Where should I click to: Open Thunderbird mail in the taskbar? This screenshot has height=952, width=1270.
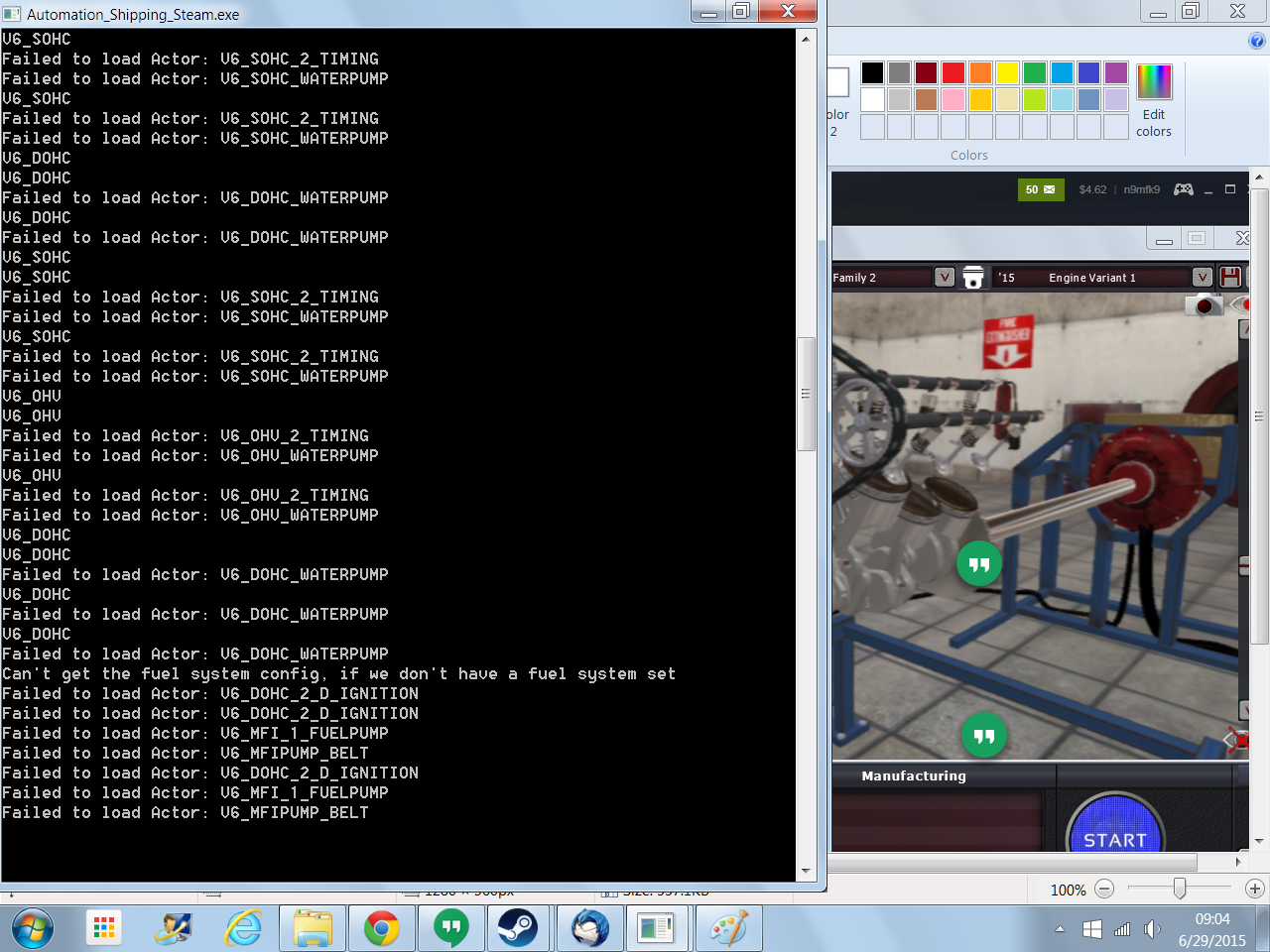[589, 928]
